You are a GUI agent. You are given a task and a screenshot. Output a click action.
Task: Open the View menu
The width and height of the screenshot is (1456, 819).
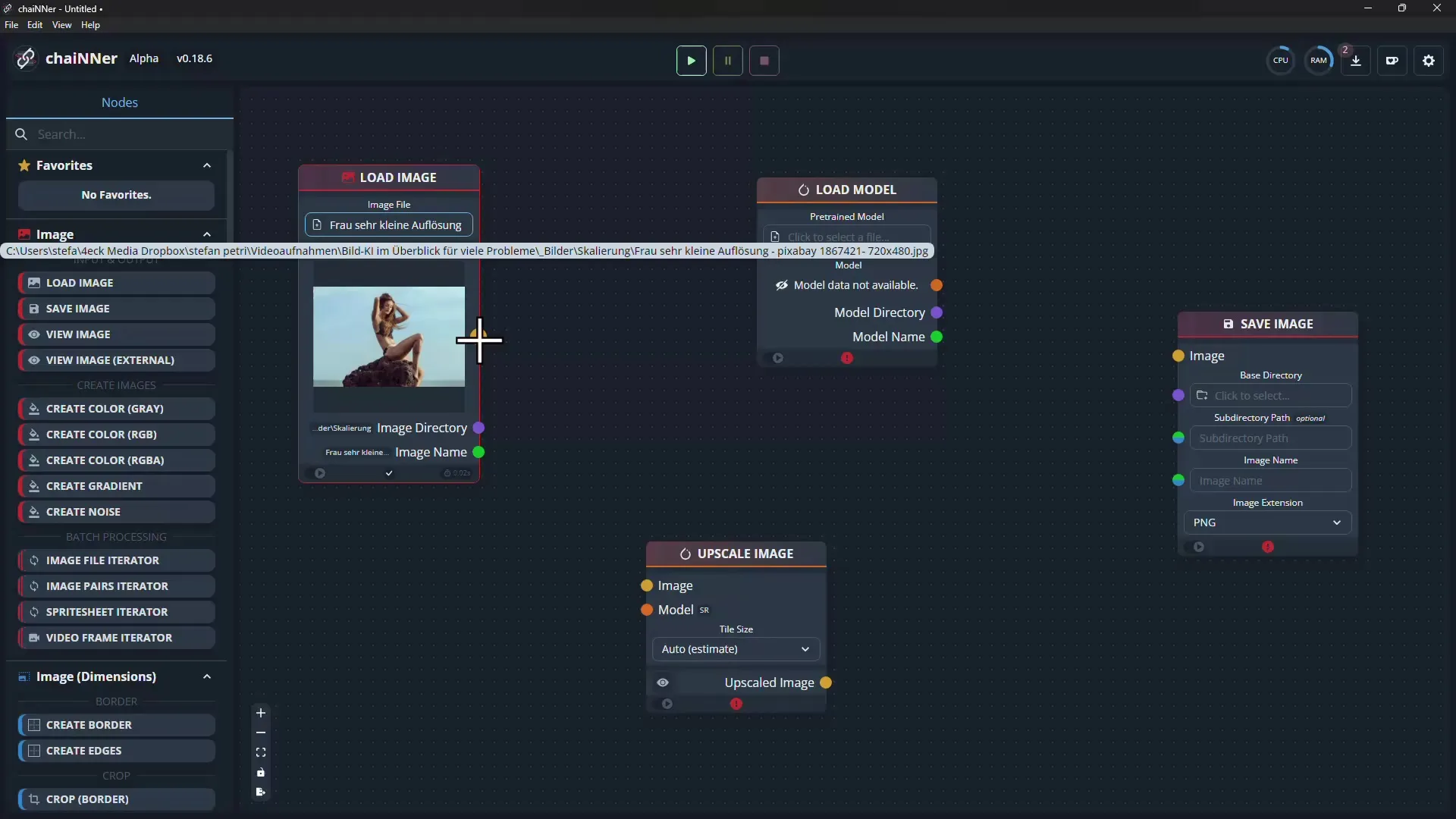(x=60, y=25)
